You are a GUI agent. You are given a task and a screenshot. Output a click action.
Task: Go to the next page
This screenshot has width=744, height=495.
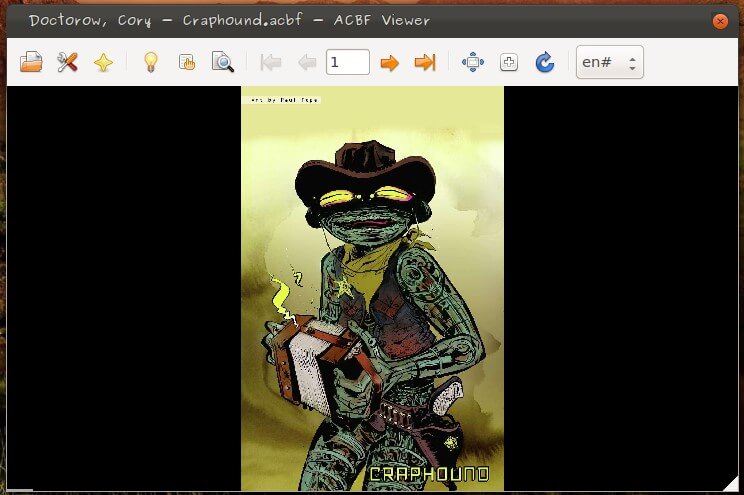click(390, 63)
